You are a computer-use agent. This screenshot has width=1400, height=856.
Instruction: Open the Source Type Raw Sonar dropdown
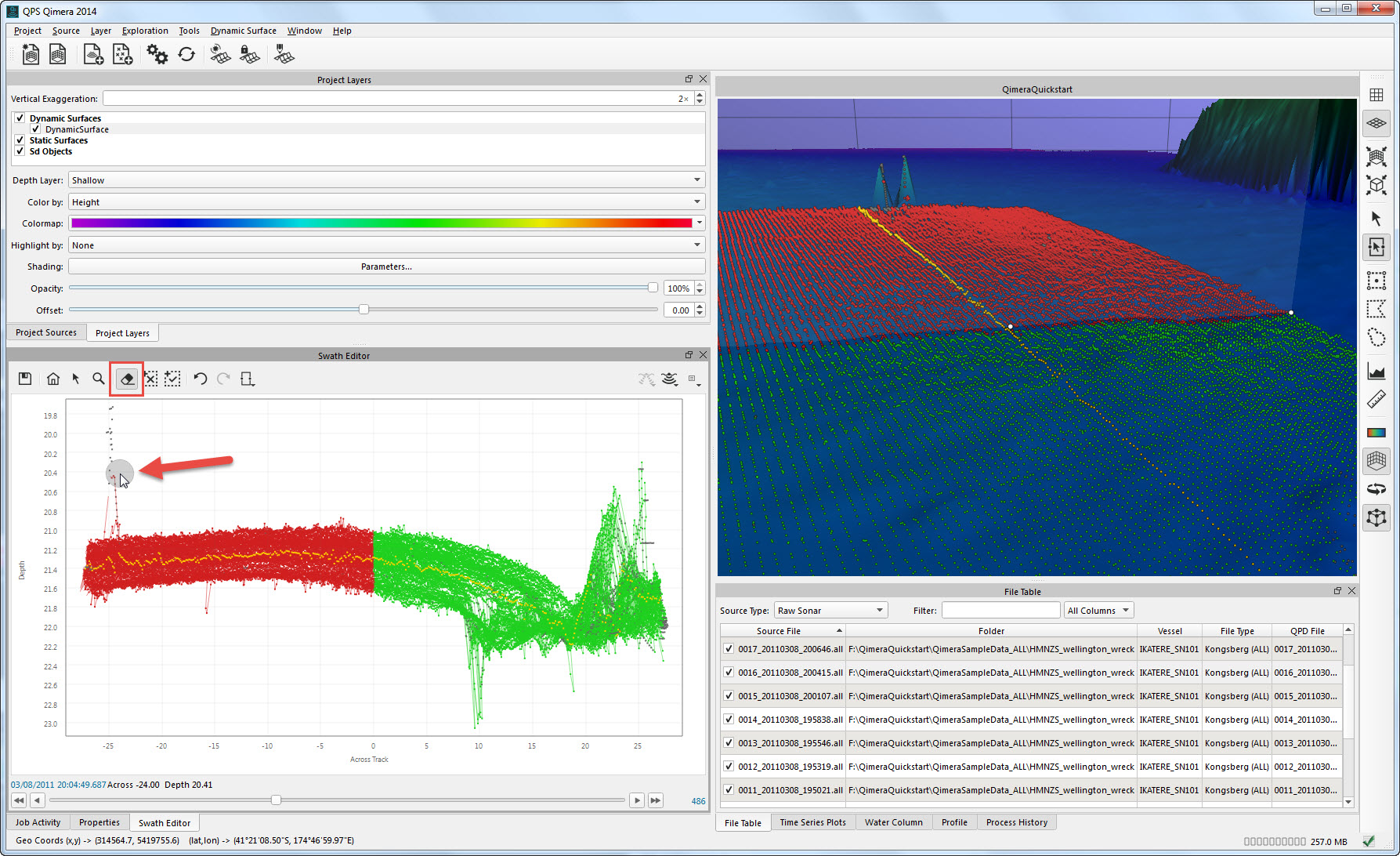830,611
